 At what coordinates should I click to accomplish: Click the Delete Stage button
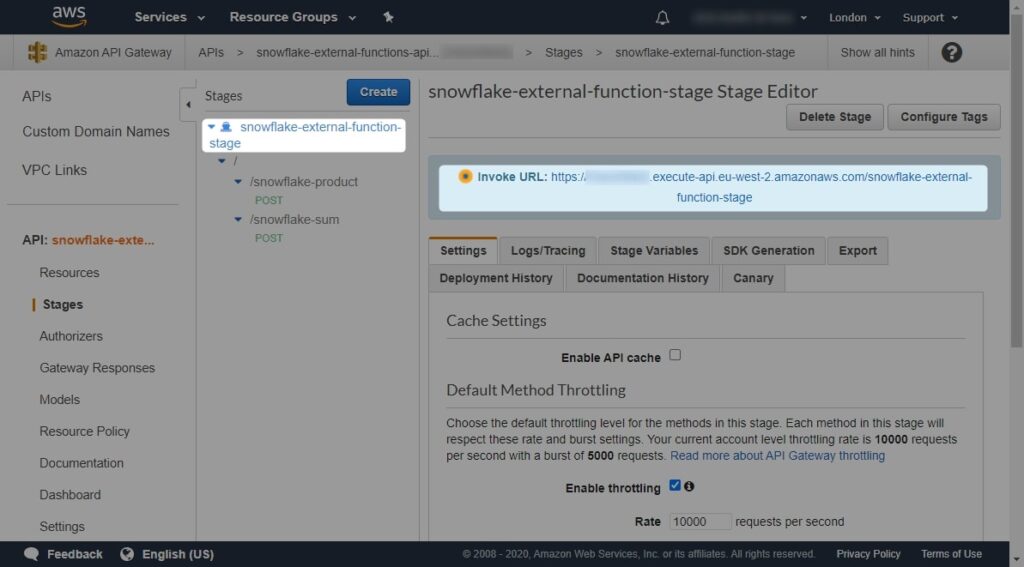click(x=835, y=117)
